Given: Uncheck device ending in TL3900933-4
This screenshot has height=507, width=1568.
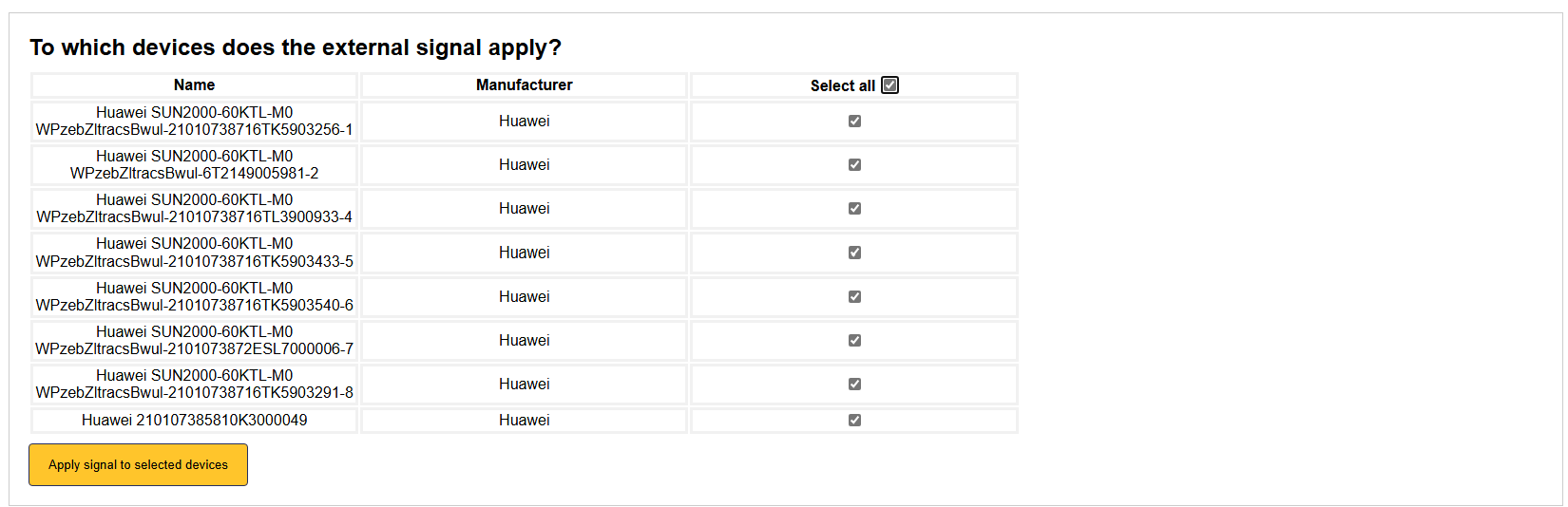Looking at the screenshot, I should tap(854, 209).
